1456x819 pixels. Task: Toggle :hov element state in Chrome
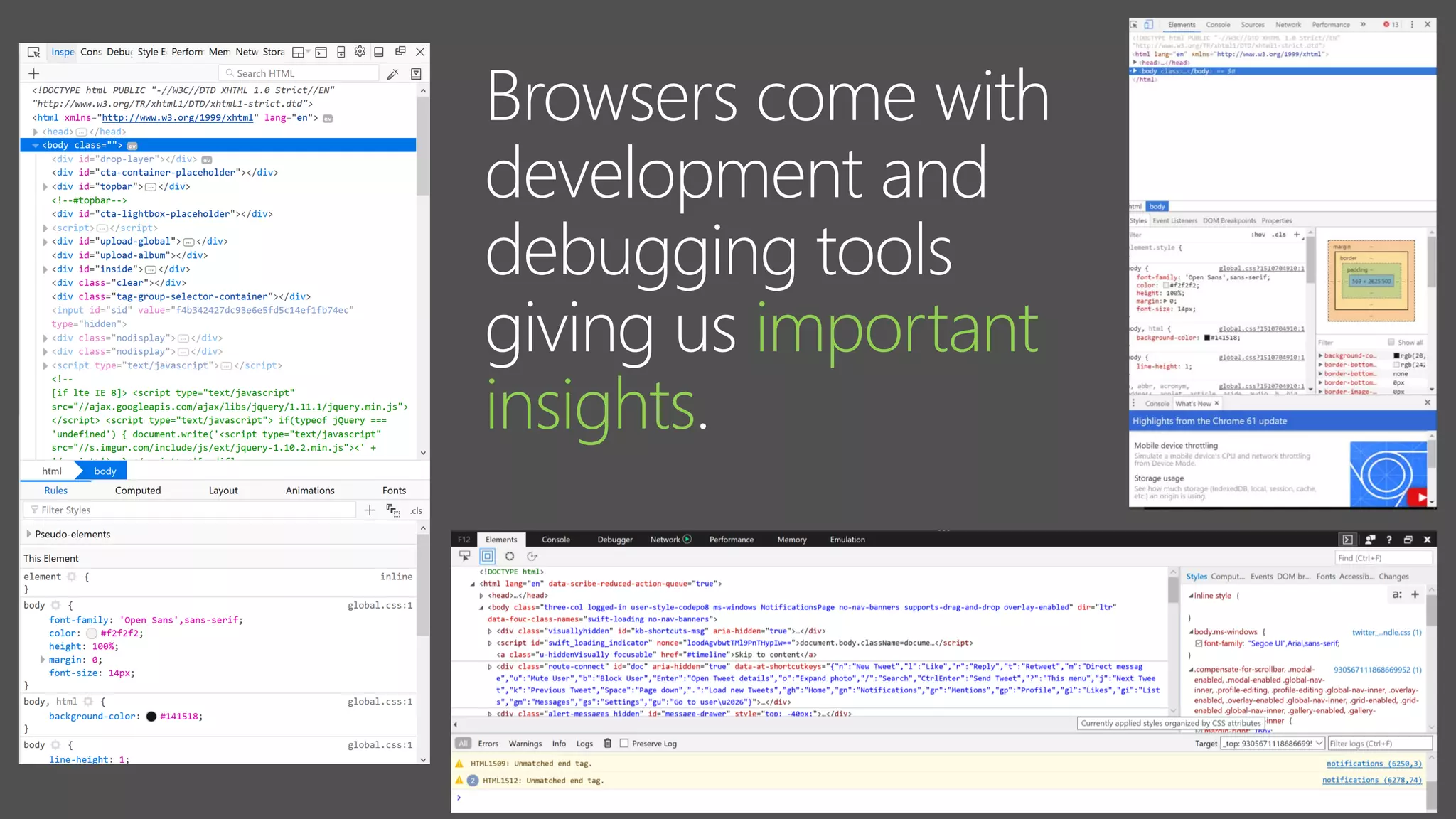click(1258, 235)
